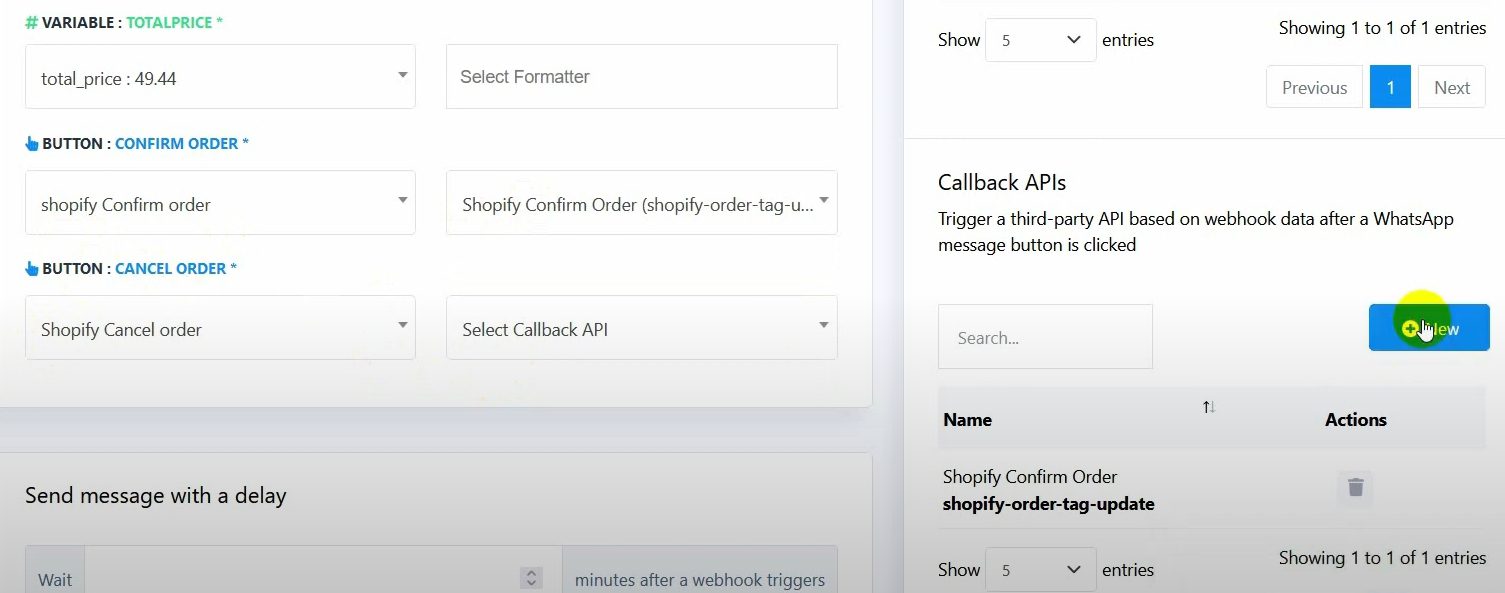Click the Callback APIs search box
The width and height of the screenshot is (1505, 593).
[x=1045, y=337]
